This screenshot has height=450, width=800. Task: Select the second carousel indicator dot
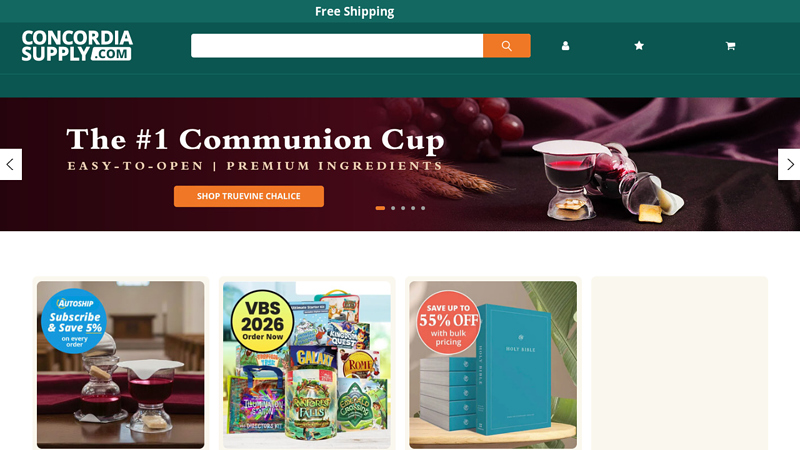393,208
